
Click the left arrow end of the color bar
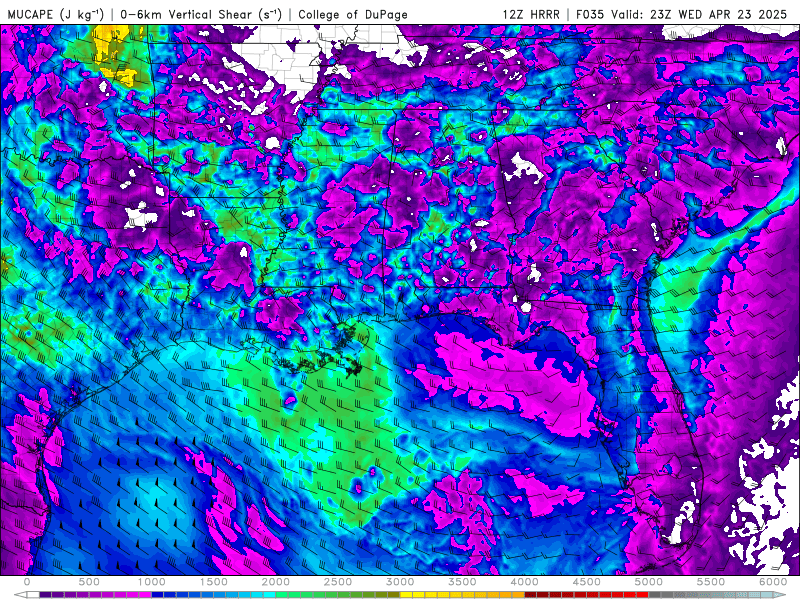pos(20,595)
